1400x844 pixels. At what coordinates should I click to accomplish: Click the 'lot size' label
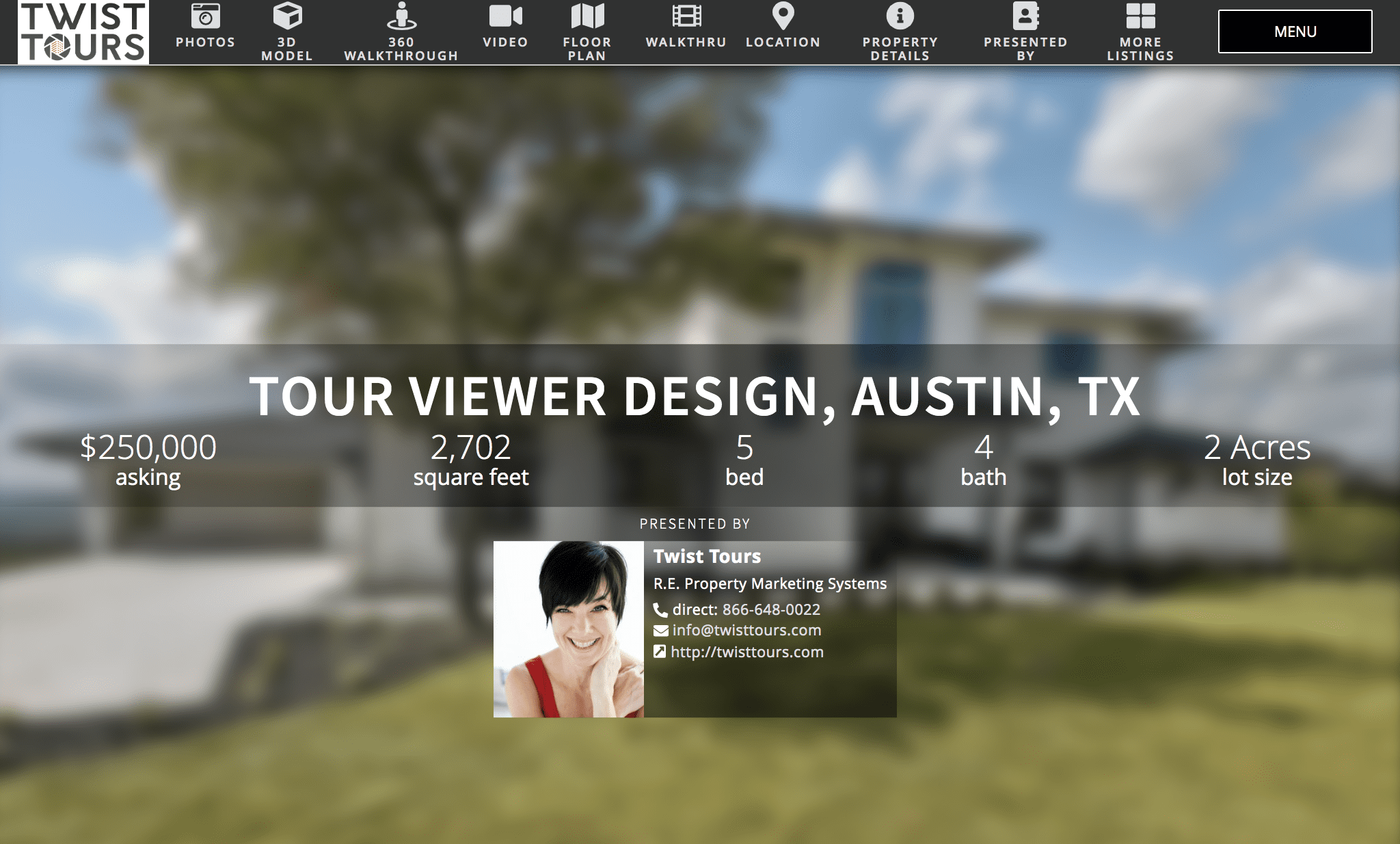pyautogui.click(x=1257, y=477)
